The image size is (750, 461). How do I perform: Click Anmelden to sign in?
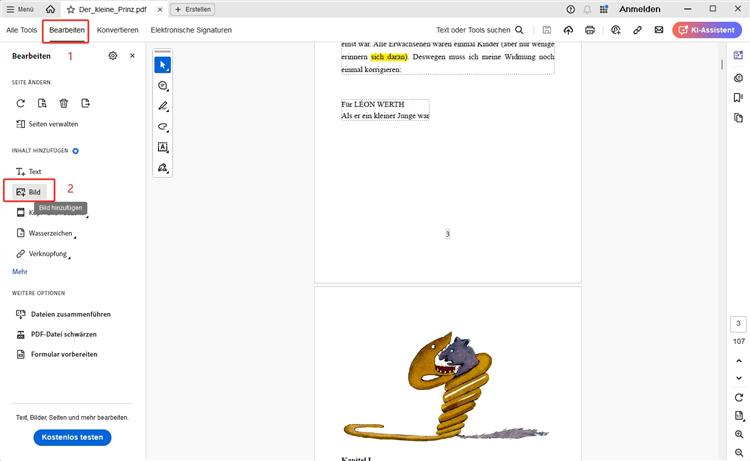coord(640,9)
